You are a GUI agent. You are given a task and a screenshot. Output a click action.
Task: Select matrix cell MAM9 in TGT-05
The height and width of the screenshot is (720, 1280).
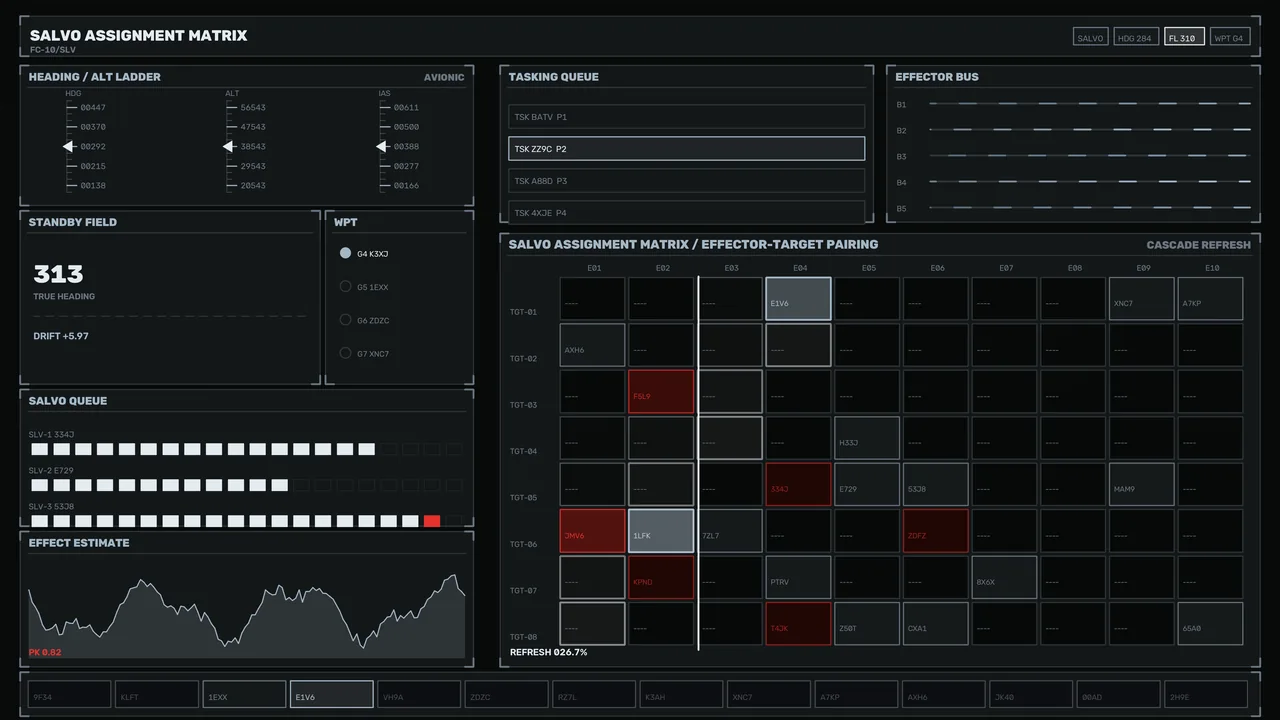1141,484
